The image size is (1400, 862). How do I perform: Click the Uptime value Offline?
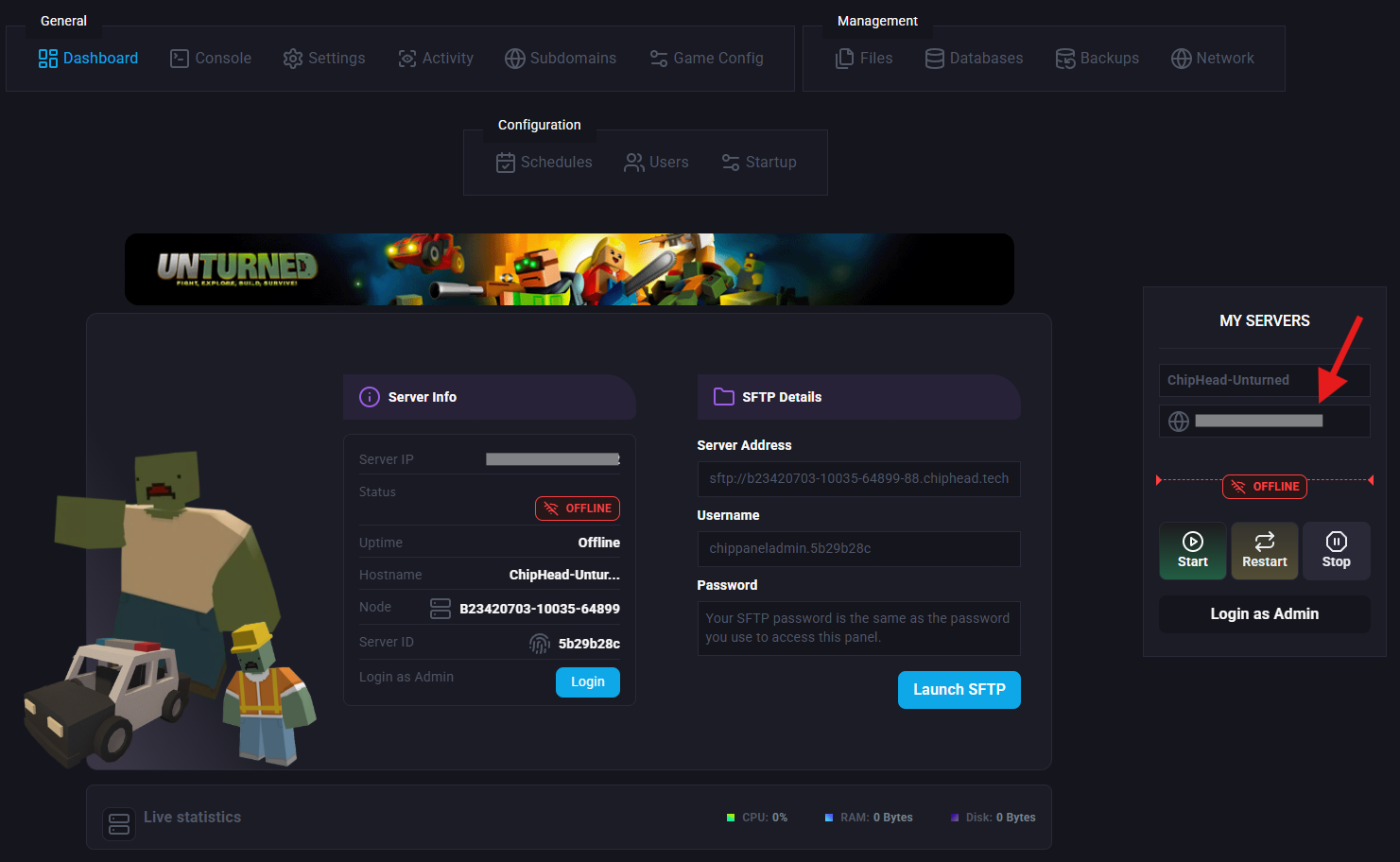point(599,543)
